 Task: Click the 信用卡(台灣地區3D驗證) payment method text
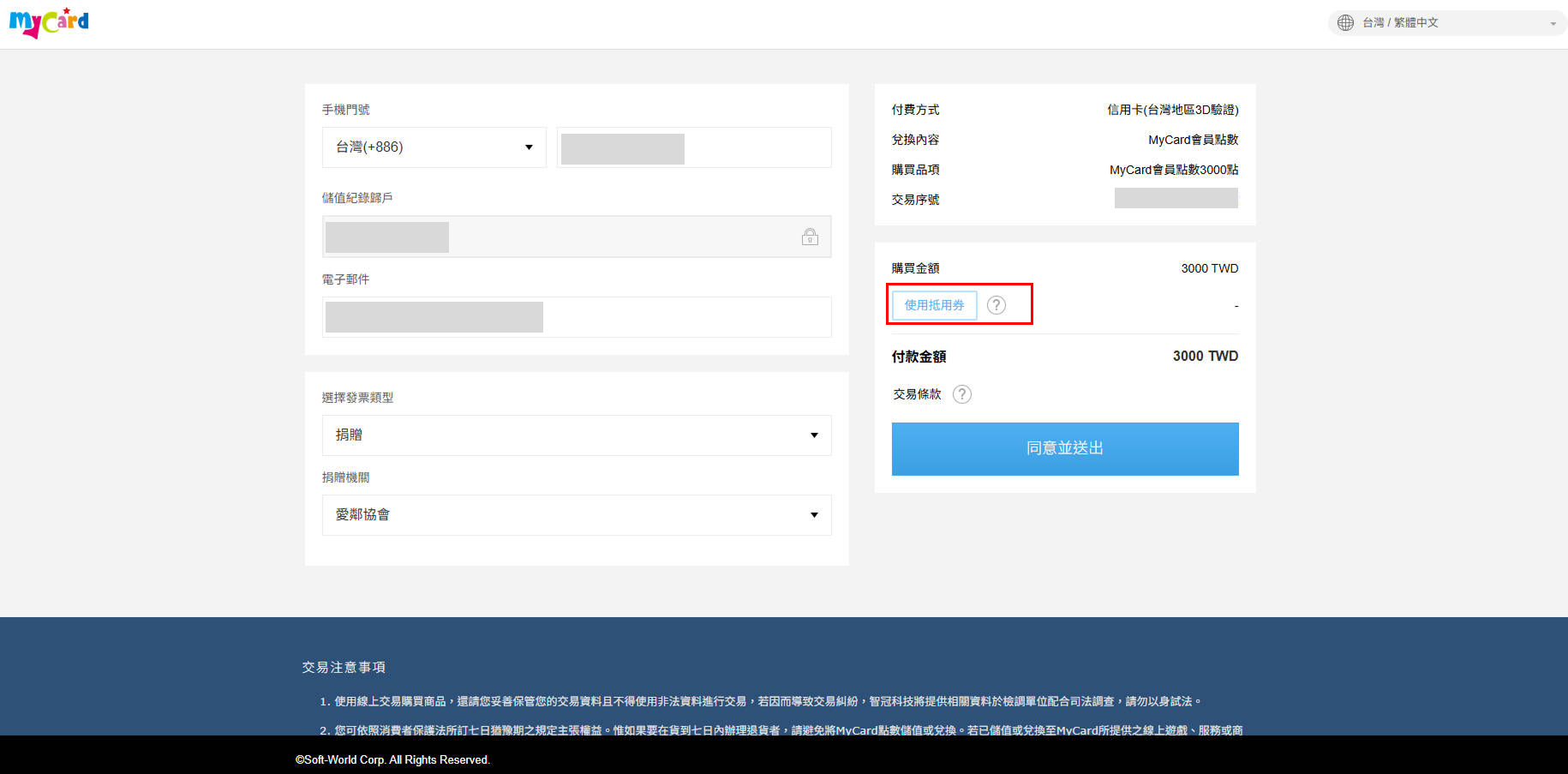coord(1172,110)
